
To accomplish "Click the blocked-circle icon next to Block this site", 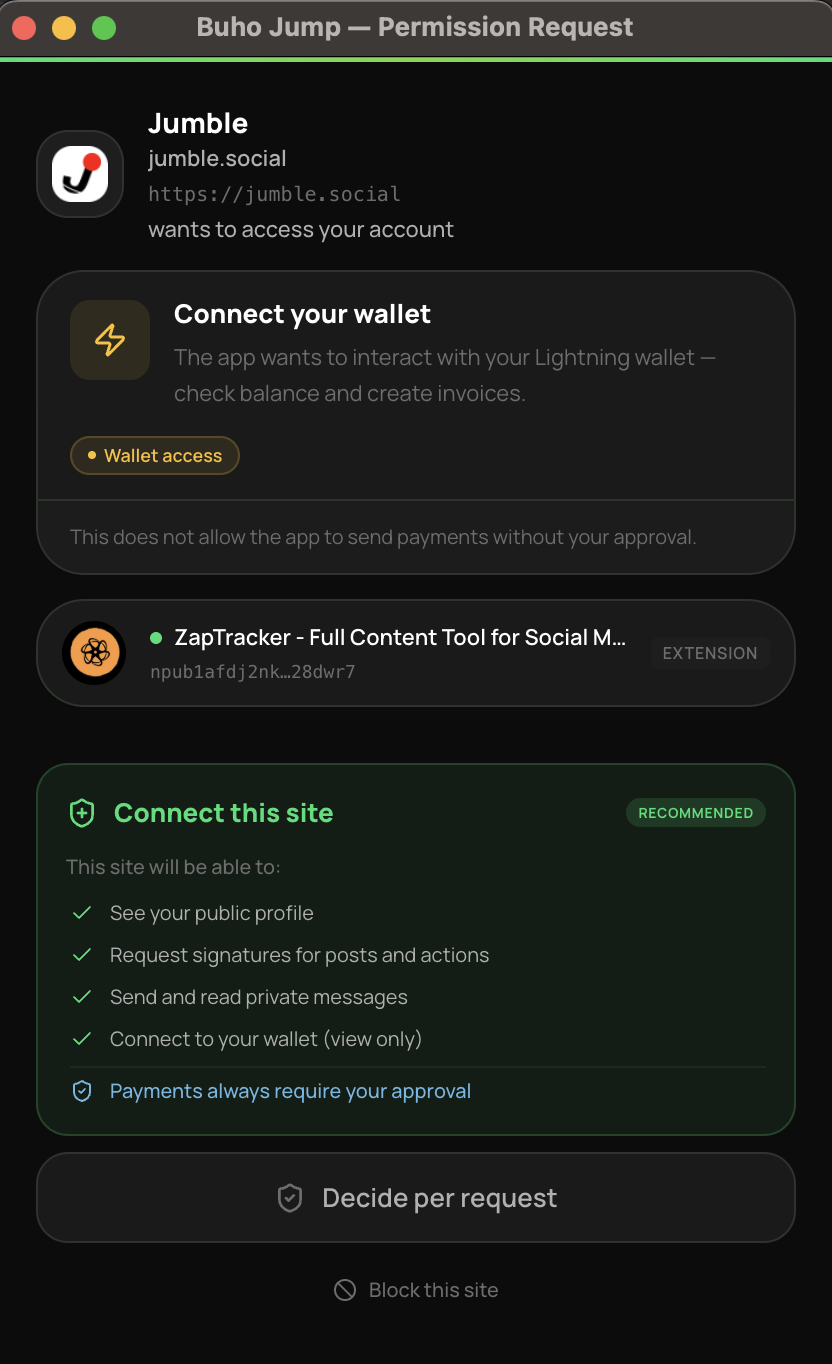I will point(345,1289).
